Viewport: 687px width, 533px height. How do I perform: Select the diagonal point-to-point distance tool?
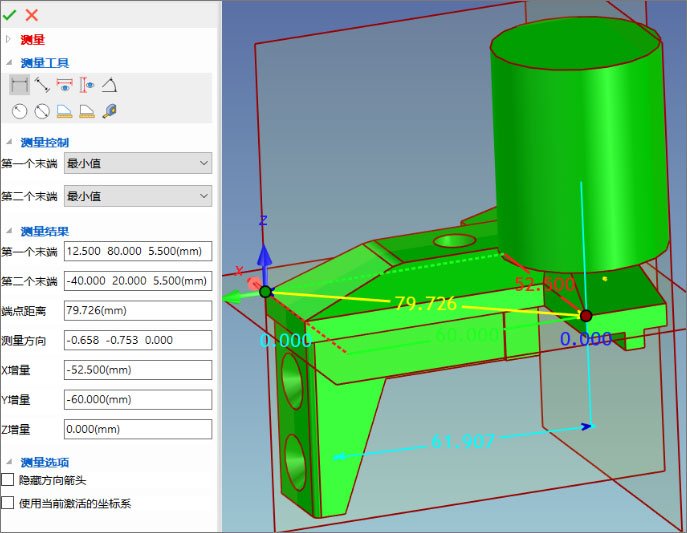42,85
